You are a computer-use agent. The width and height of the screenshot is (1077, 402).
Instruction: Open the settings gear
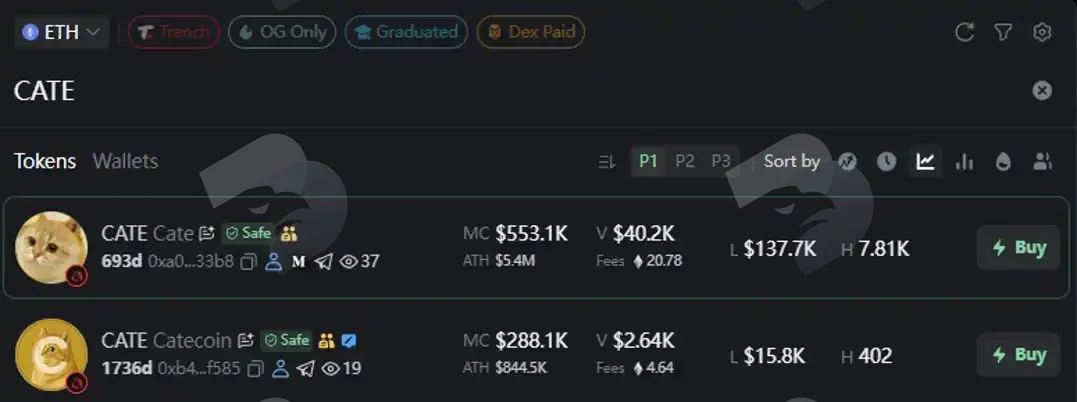click(x=1042, y=32)
